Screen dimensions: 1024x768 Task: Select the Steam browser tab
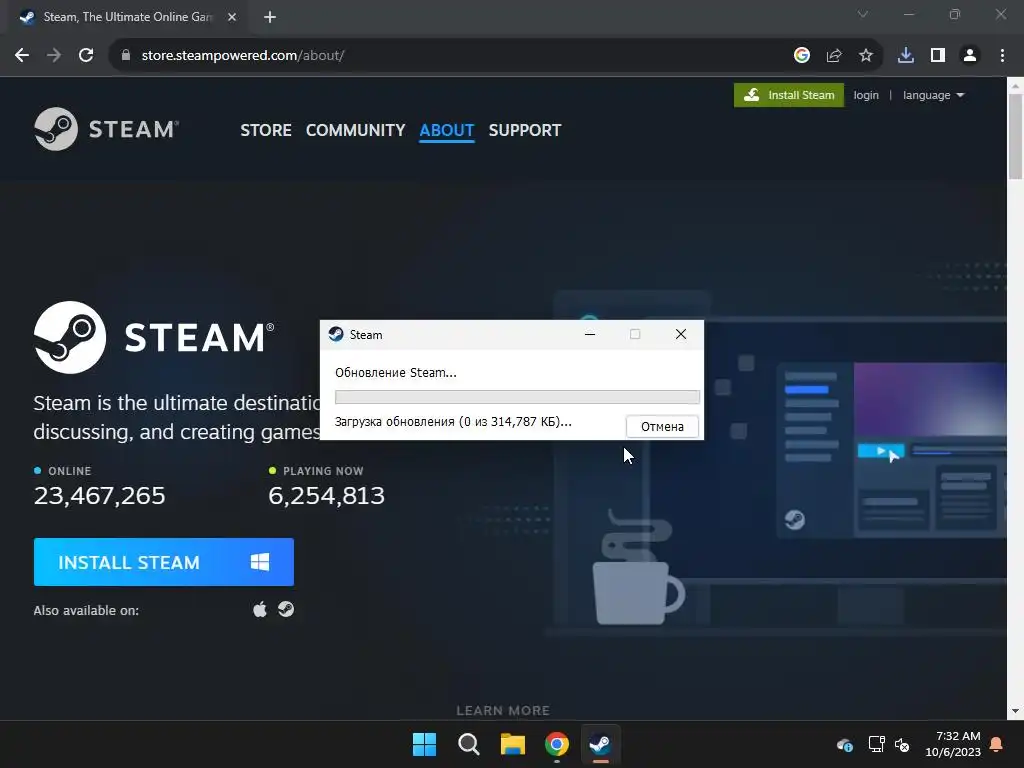point(127,17)
